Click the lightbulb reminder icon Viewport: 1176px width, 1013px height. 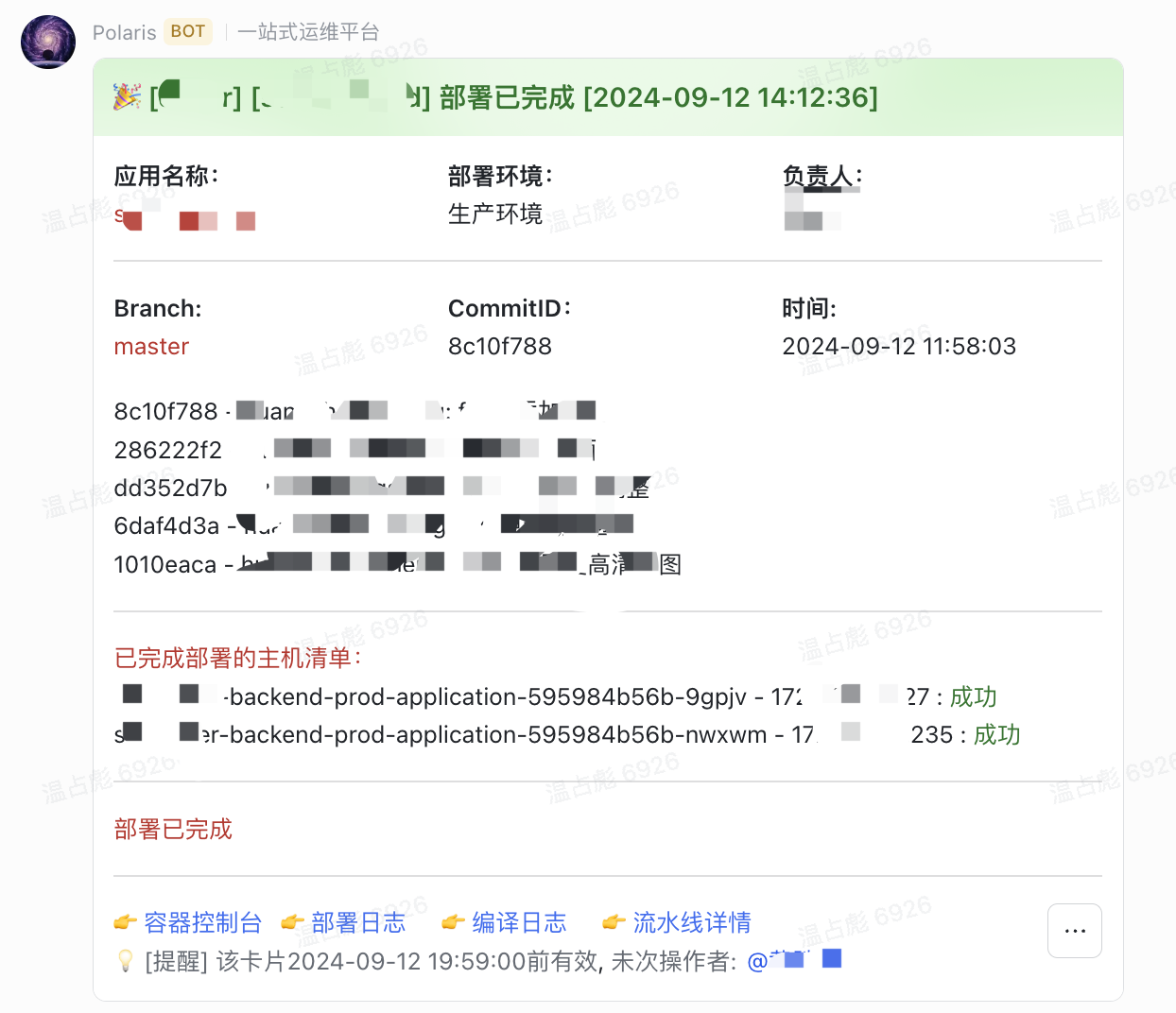pyautogui.click(x=125, y=961)
